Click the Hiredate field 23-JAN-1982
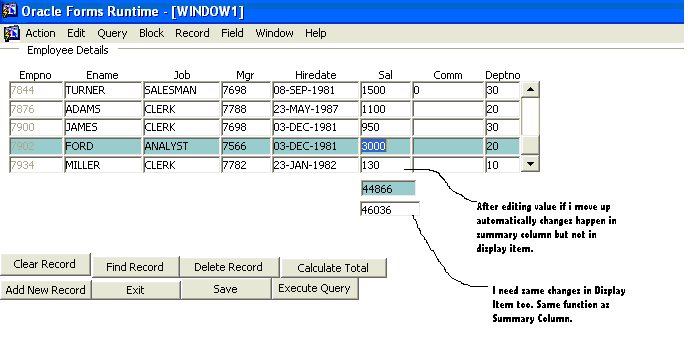The image size is (688, 360). 315,165
